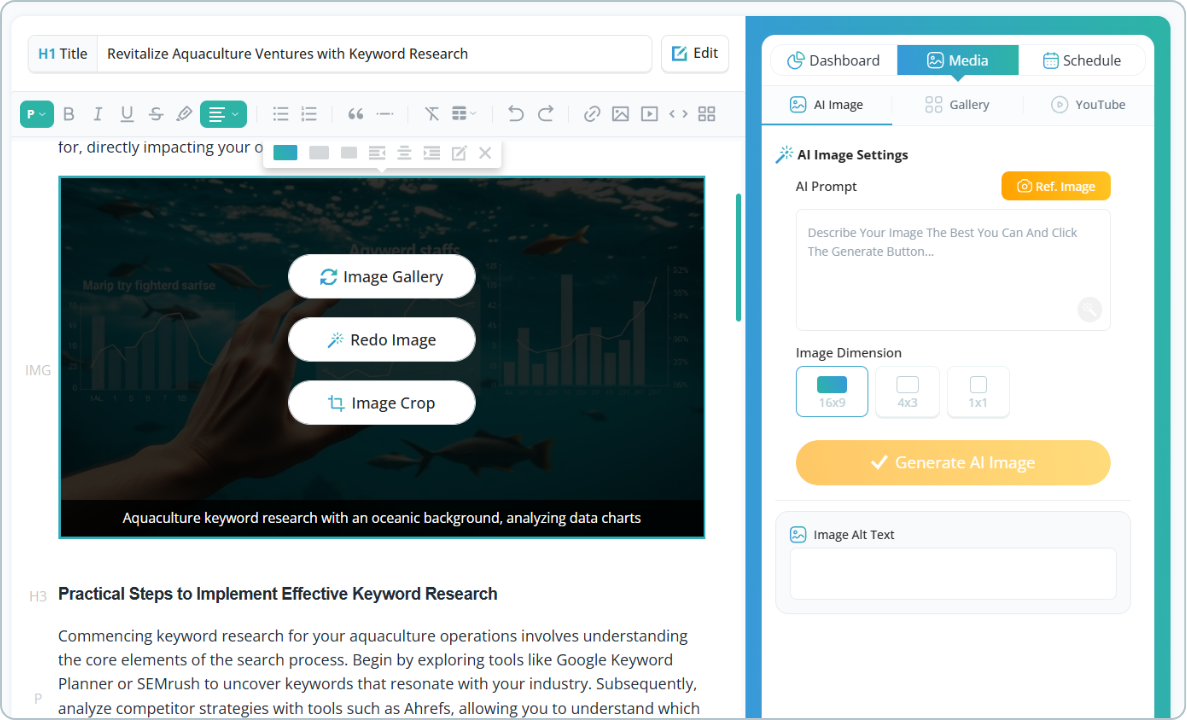Open the code view editor

click(x=677, y=113)
